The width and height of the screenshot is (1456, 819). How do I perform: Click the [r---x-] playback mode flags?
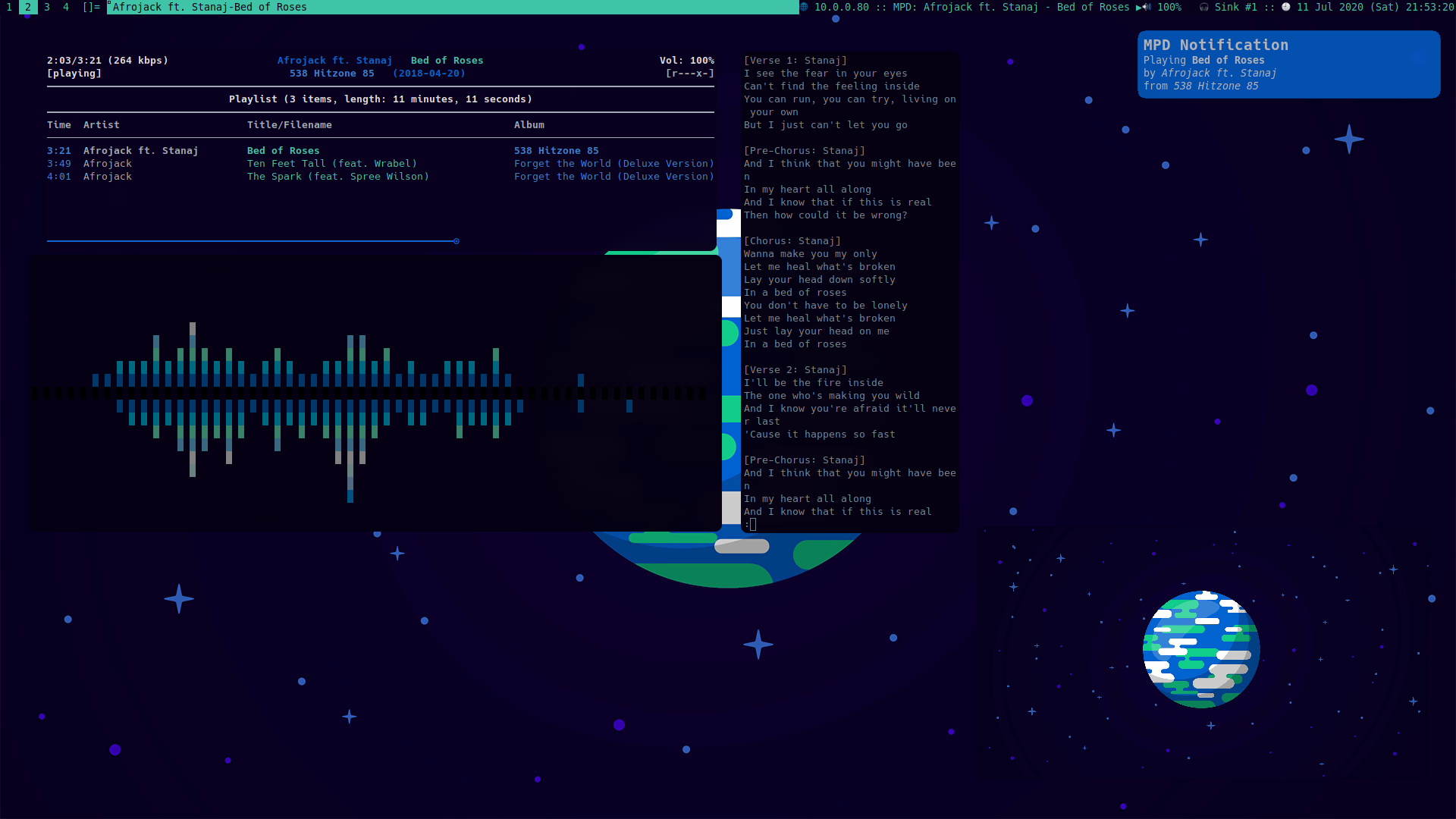690,73
